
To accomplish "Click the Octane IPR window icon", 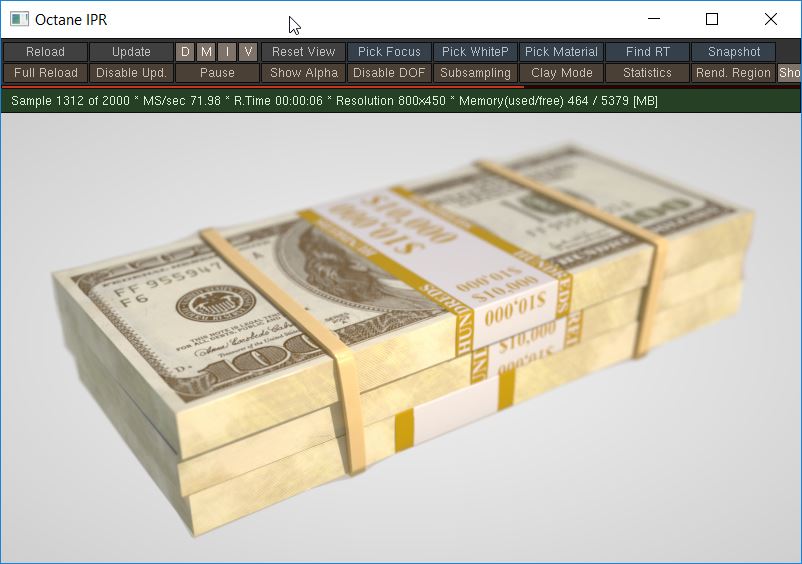I will pos(19,19).
